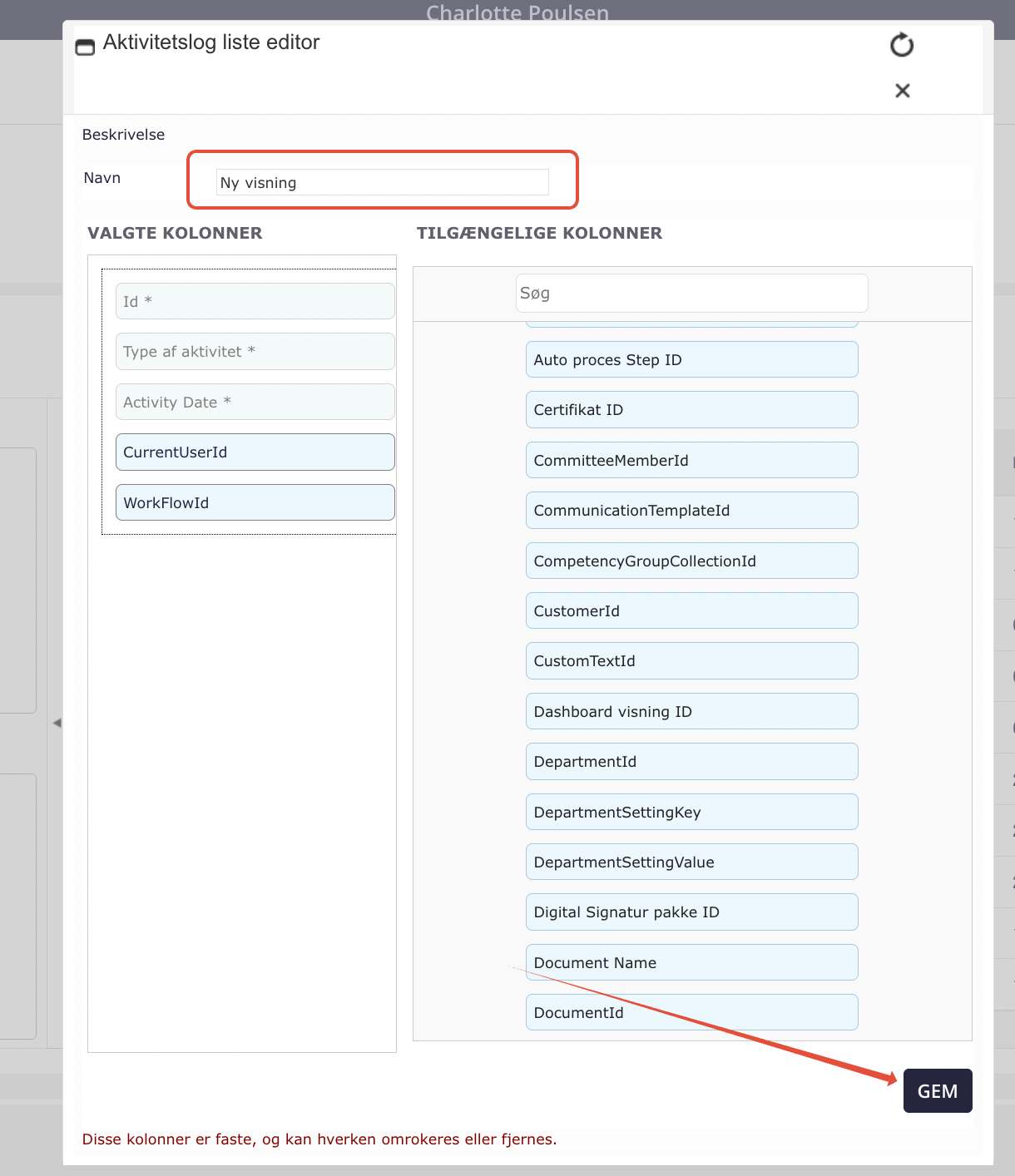Select the CustomerId column item

pyautogui.click(x=691, y=611)
